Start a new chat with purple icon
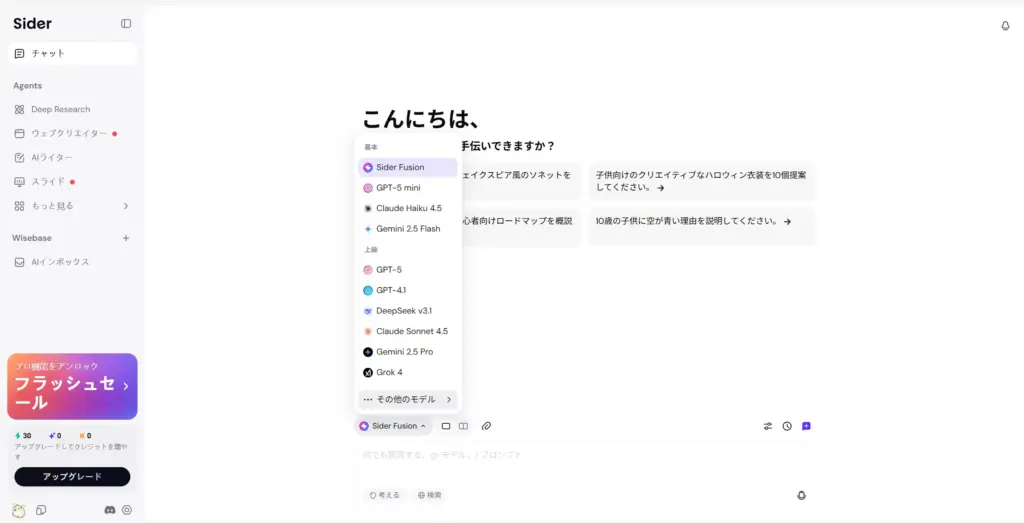Image resolution: width=1024 pixels, height=523 pixels. [807, 426]
